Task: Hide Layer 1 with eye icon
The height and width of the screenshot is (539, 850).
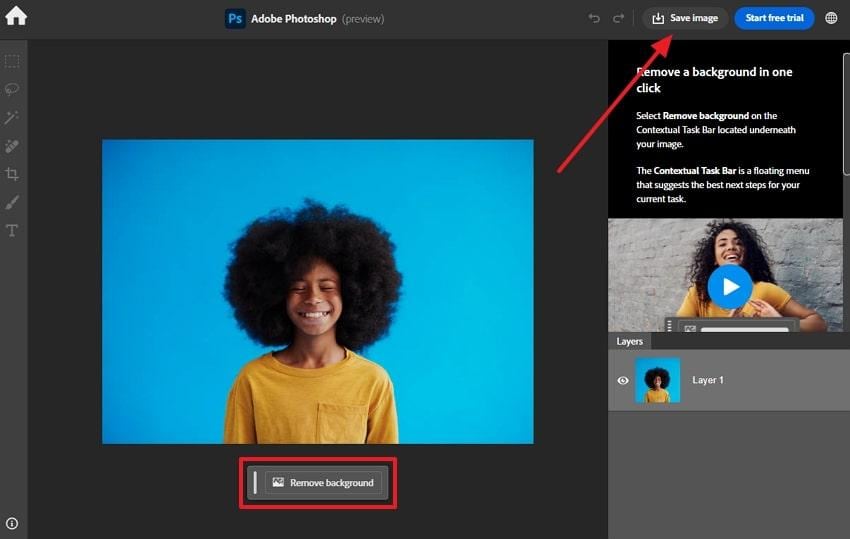Action: coord(623,380)
